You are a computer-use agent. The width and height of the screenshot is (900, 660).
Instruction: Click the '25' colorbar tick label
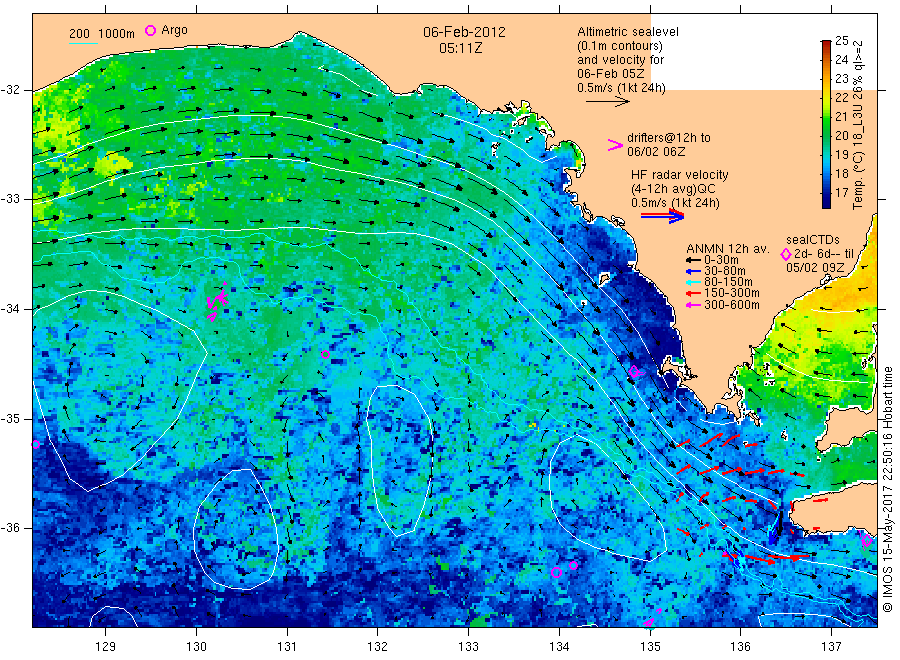coord(841,41)
